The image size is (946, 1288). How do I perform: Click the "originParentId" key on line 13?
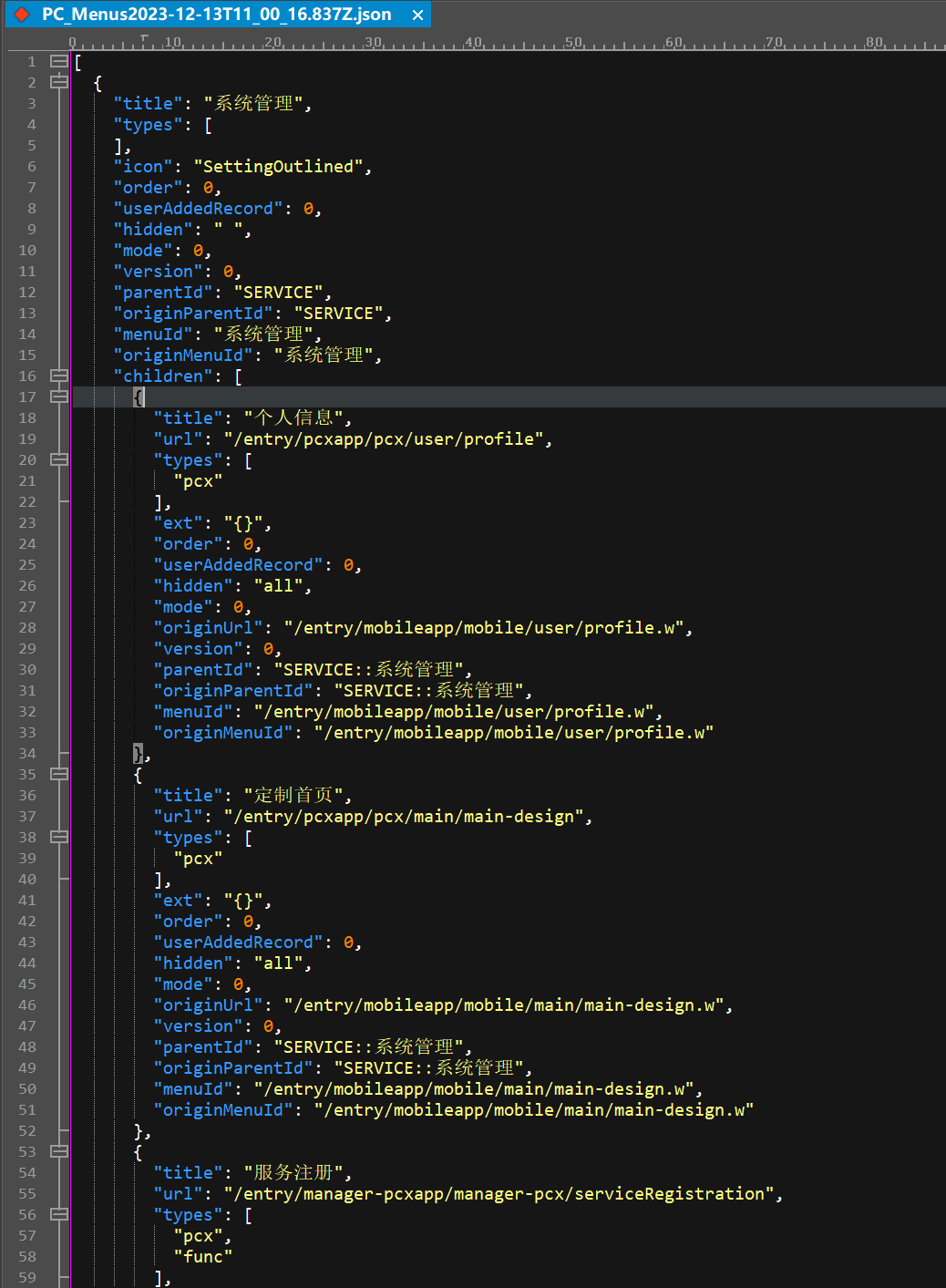click(193, 313)
